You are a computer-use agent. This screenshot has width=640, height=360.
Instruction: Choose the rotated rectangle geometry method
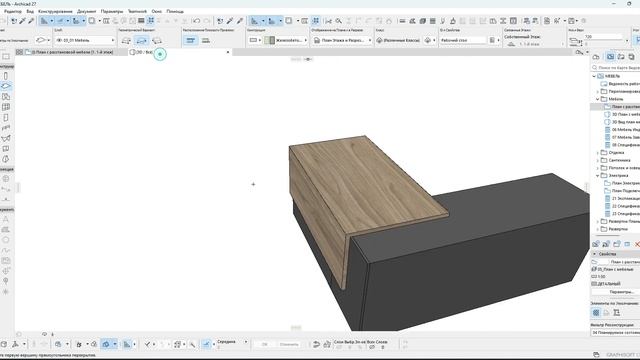click(157, 40)
